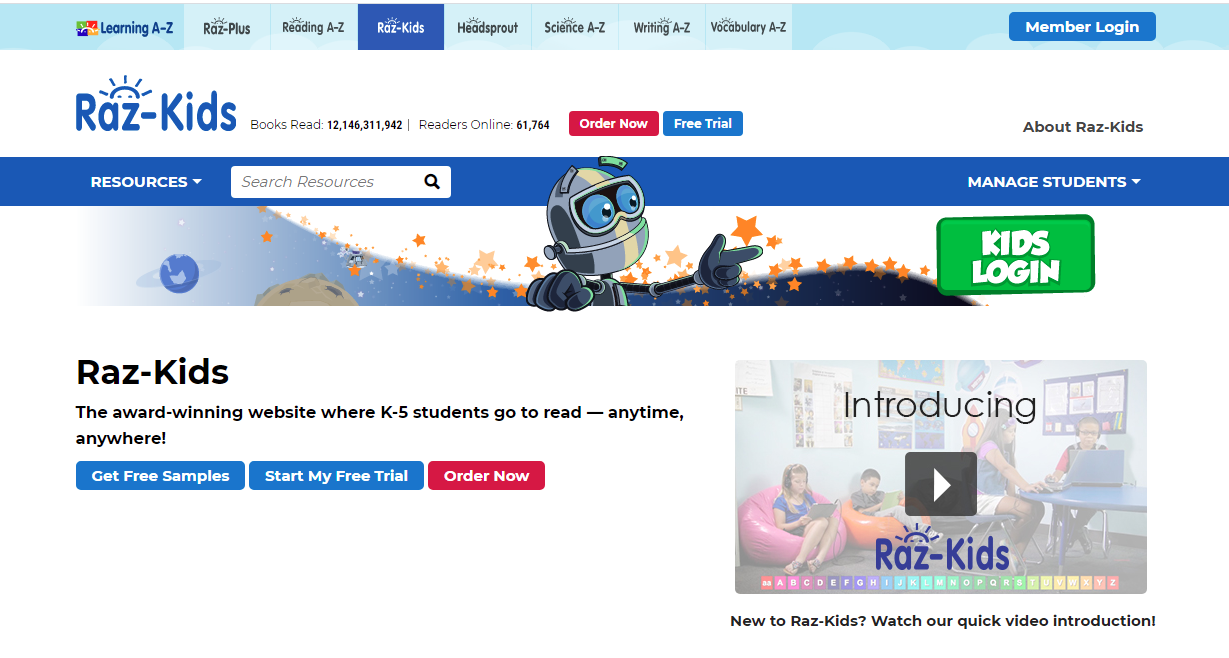Click the search magnifier icon
This screenshot has width=1229, height=658.
click(x=432, y=182)
